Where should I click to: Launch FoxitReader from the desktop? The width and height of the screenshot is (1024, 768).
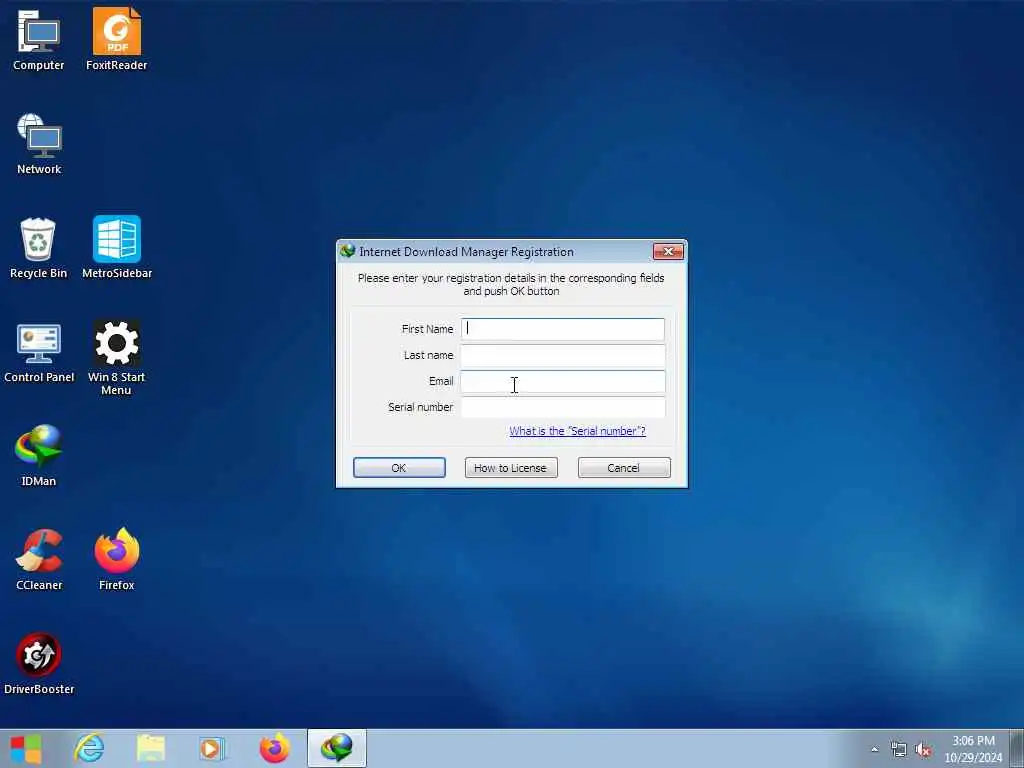click(x=116, y=39)
